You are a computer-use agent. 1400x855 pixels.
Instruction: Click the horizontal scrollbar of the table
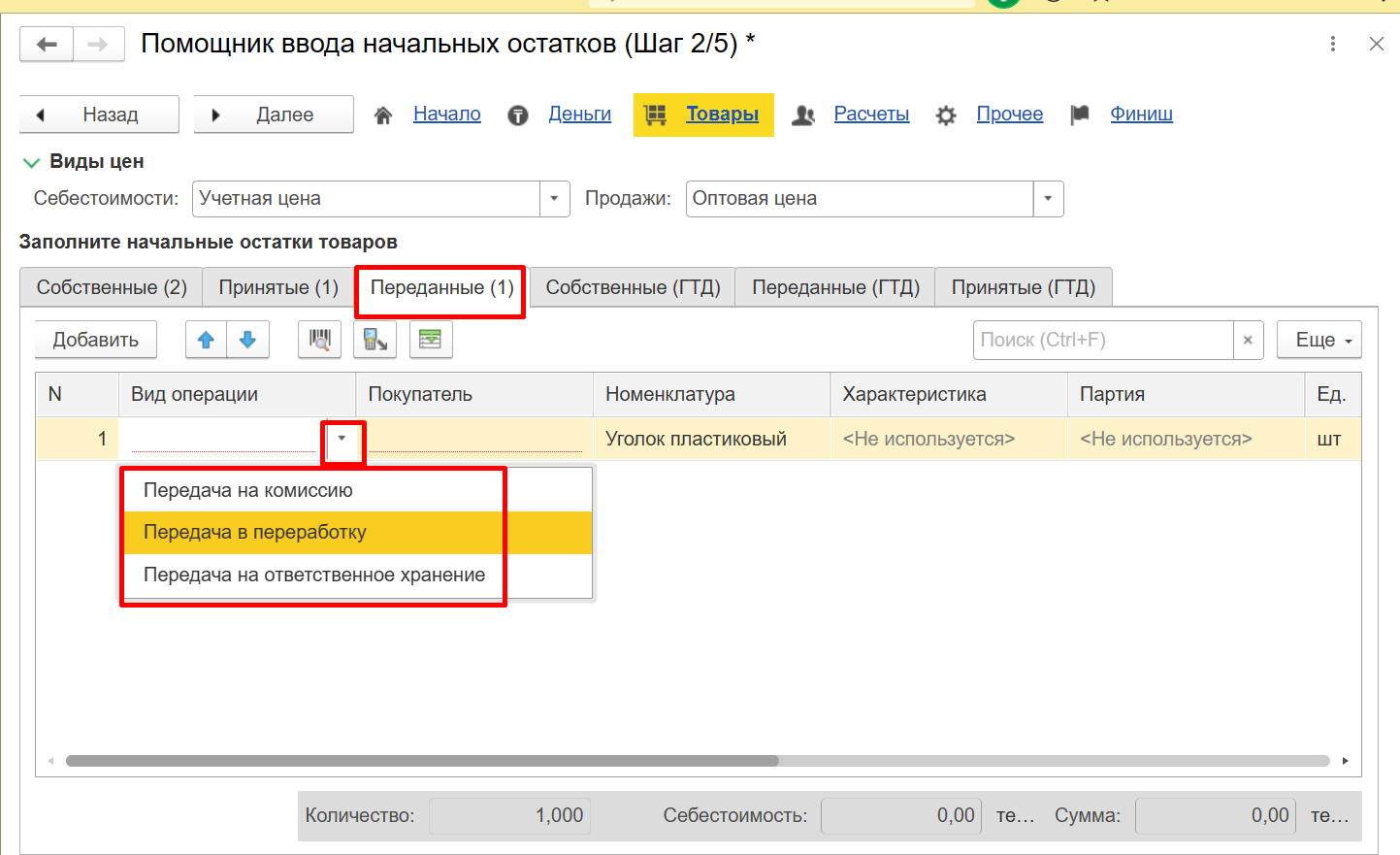pos(422,761)
